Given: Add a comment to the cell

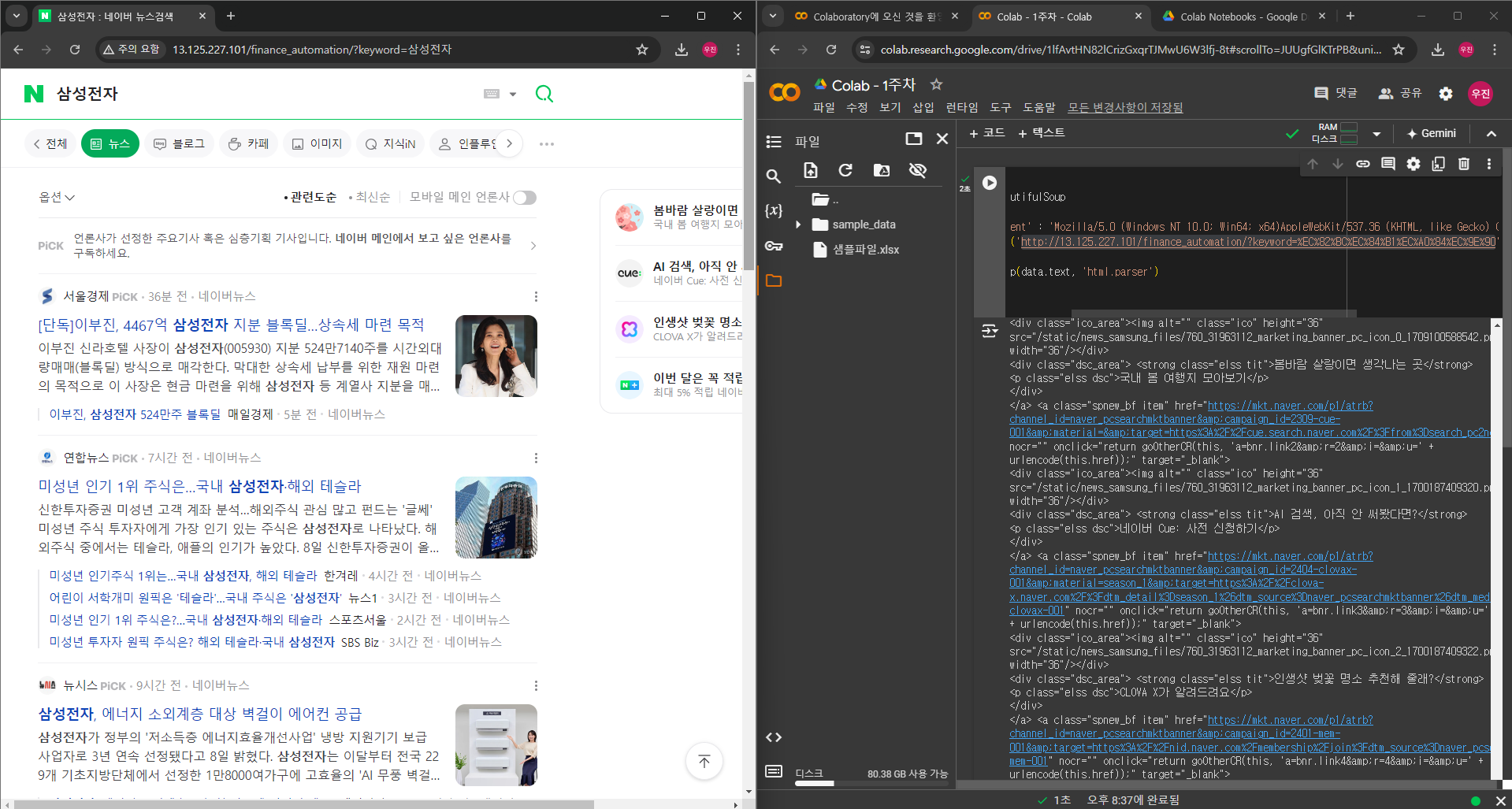Looking at the screenshot, I should pyautogui.click(x=1388, y=164).
